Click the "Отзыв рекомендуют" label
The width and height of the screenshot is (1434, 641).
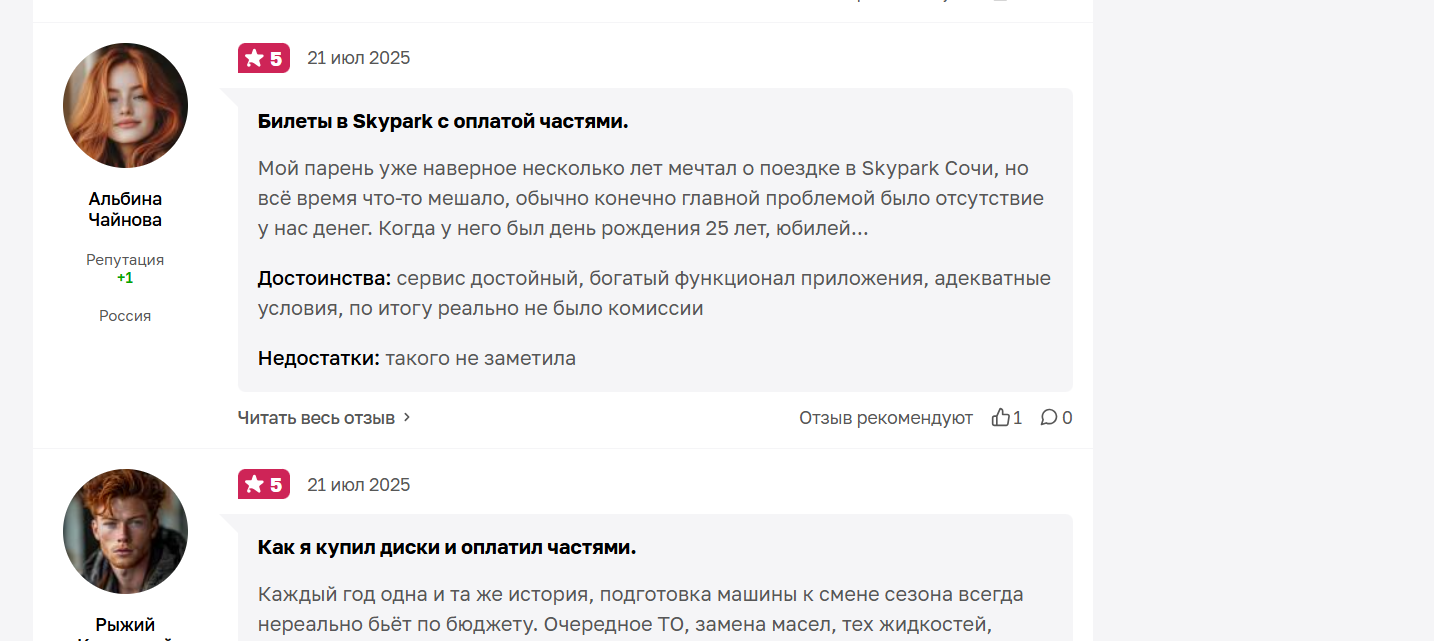click(886, 417)
